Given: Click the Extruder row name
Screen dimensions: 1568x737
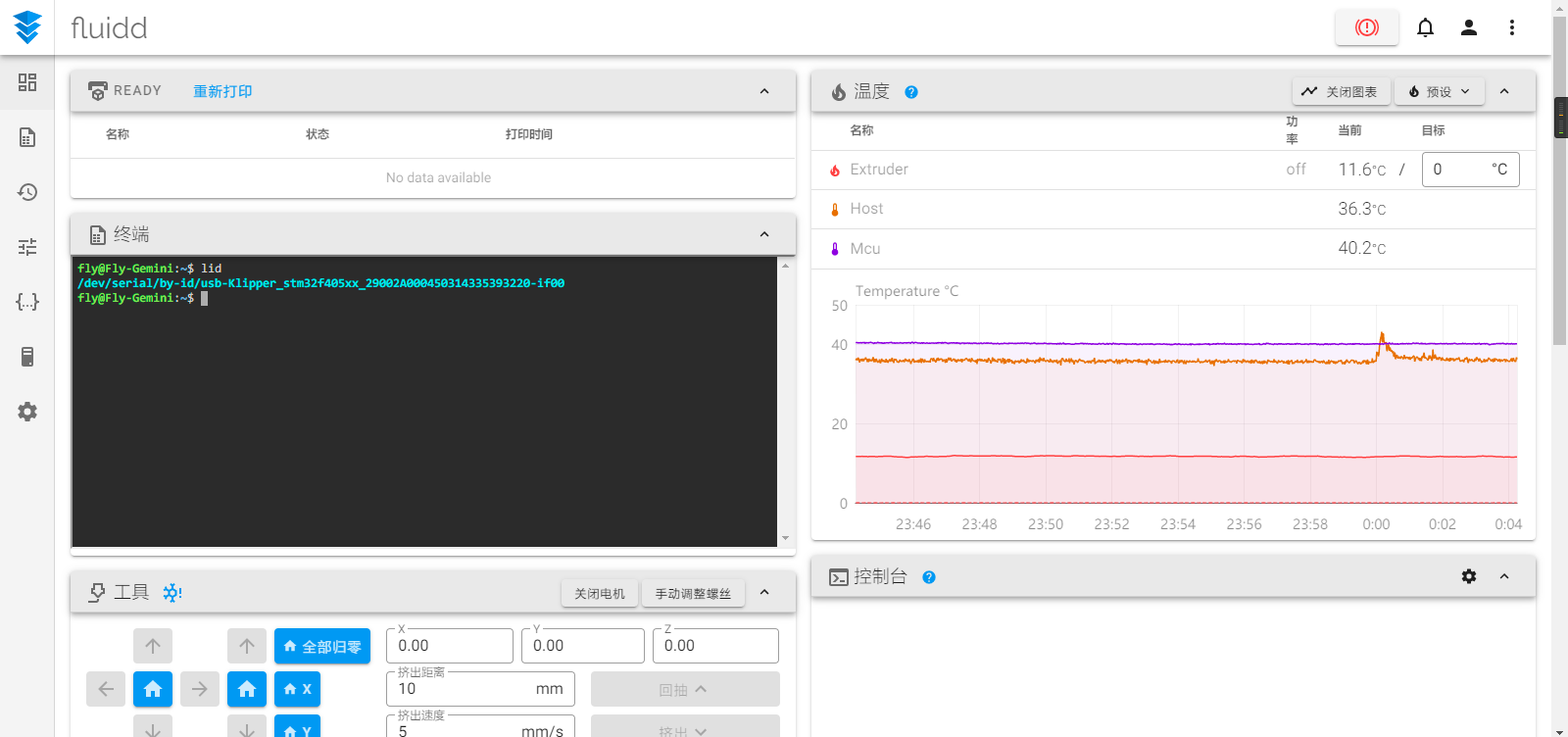Looking at the screenshot, I should pyautogui.click(x=879, y=170).
